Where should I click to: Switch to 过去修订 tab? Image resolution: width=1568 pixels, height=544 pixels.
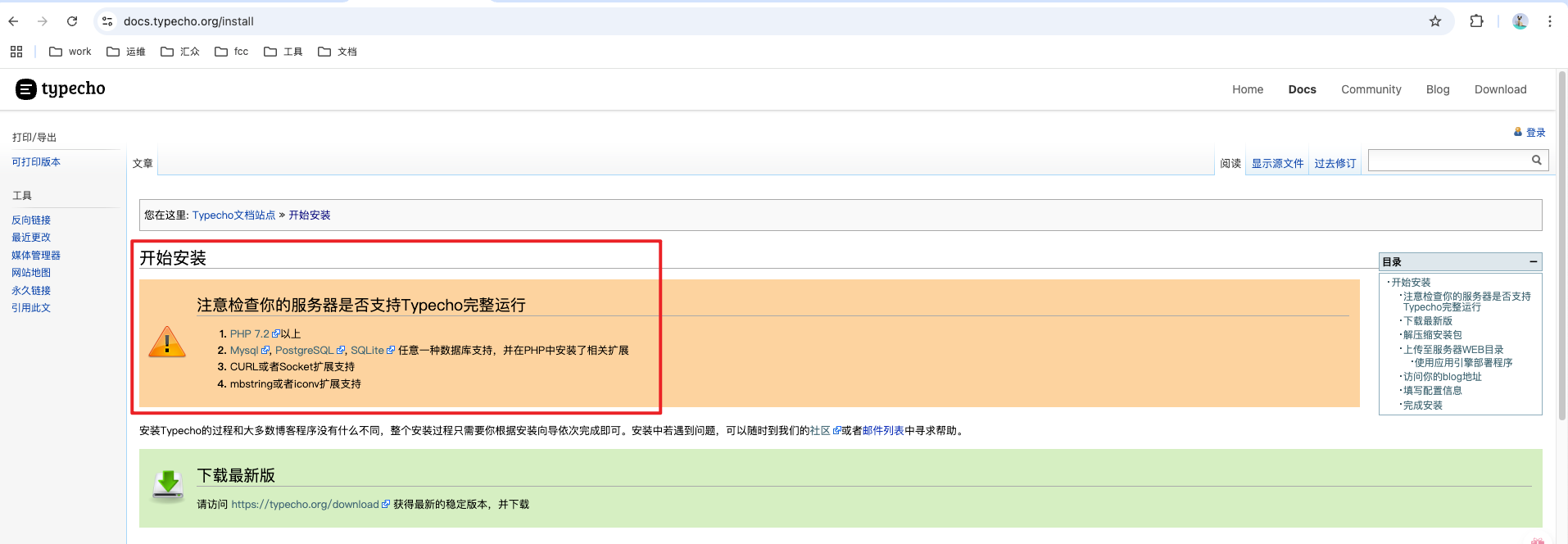coord(1335,164)
